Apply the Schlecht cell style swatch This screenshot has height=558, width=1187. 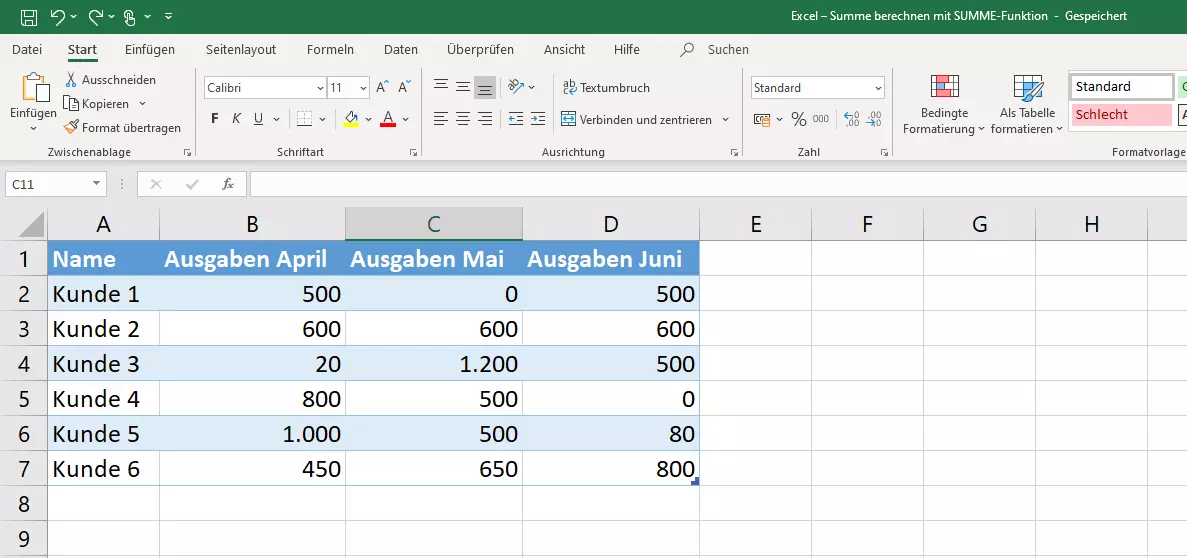tap(1120, 115)
